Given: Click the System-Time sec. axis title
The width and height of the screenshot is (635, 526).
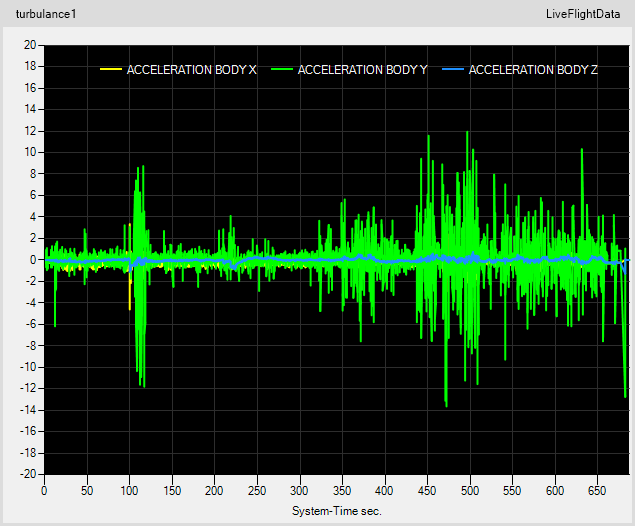Looking at the screenshot, I should click(336, 510).
